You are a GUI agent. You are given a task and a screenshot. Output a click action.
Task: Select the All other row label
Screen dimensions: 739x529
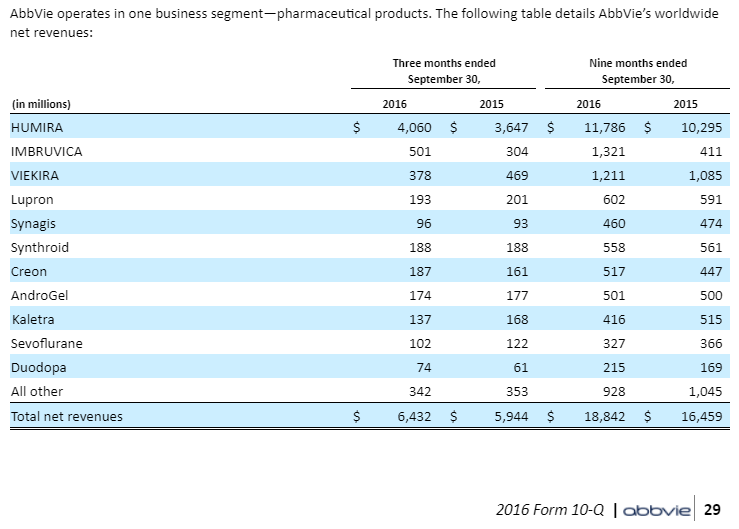pos(37,391)
